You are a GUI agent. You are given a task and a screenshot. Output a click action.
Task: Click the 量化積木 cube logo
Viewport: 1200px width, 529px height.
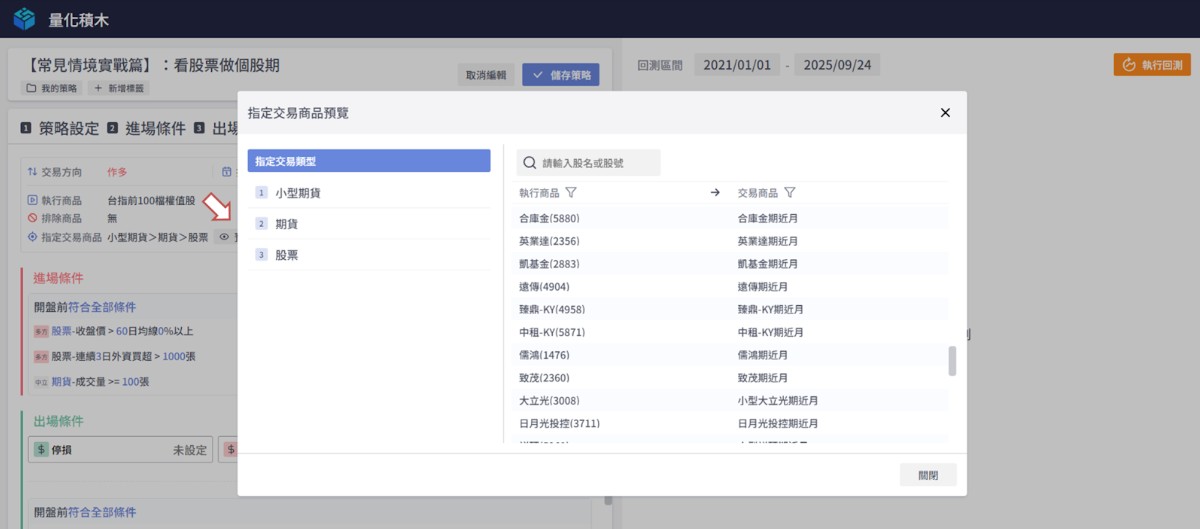pyautogui.click(x=24, y=19)
